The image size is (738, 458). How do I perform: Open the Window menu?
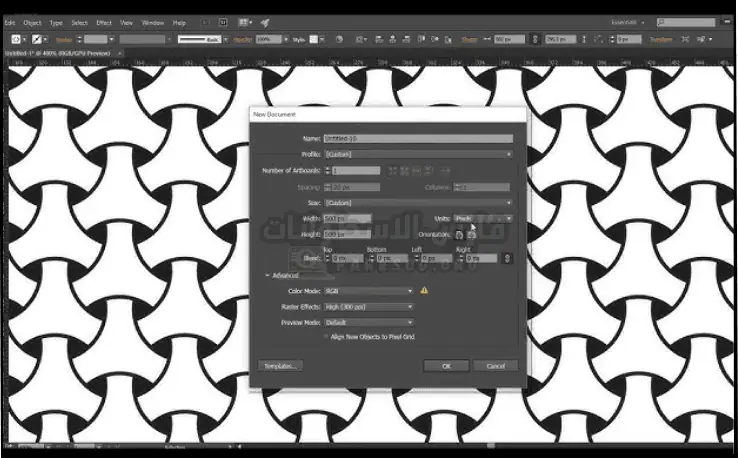coord(153,21)
